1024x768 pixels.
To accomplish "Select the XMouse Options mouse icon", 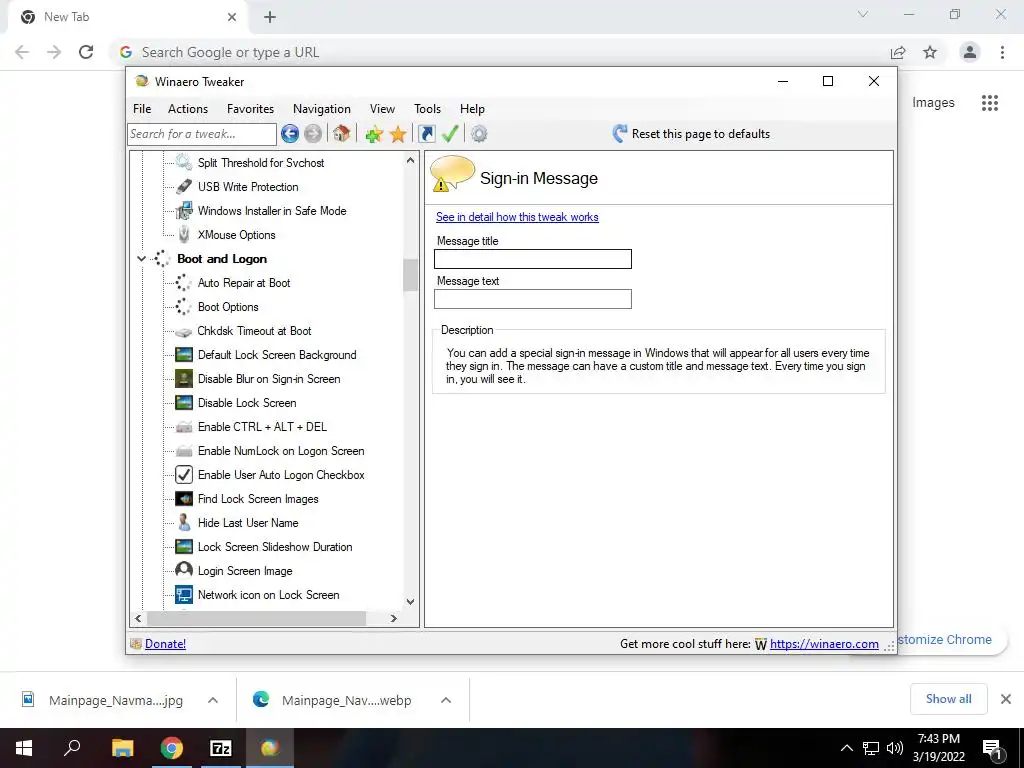I will [x=184, y=234].
